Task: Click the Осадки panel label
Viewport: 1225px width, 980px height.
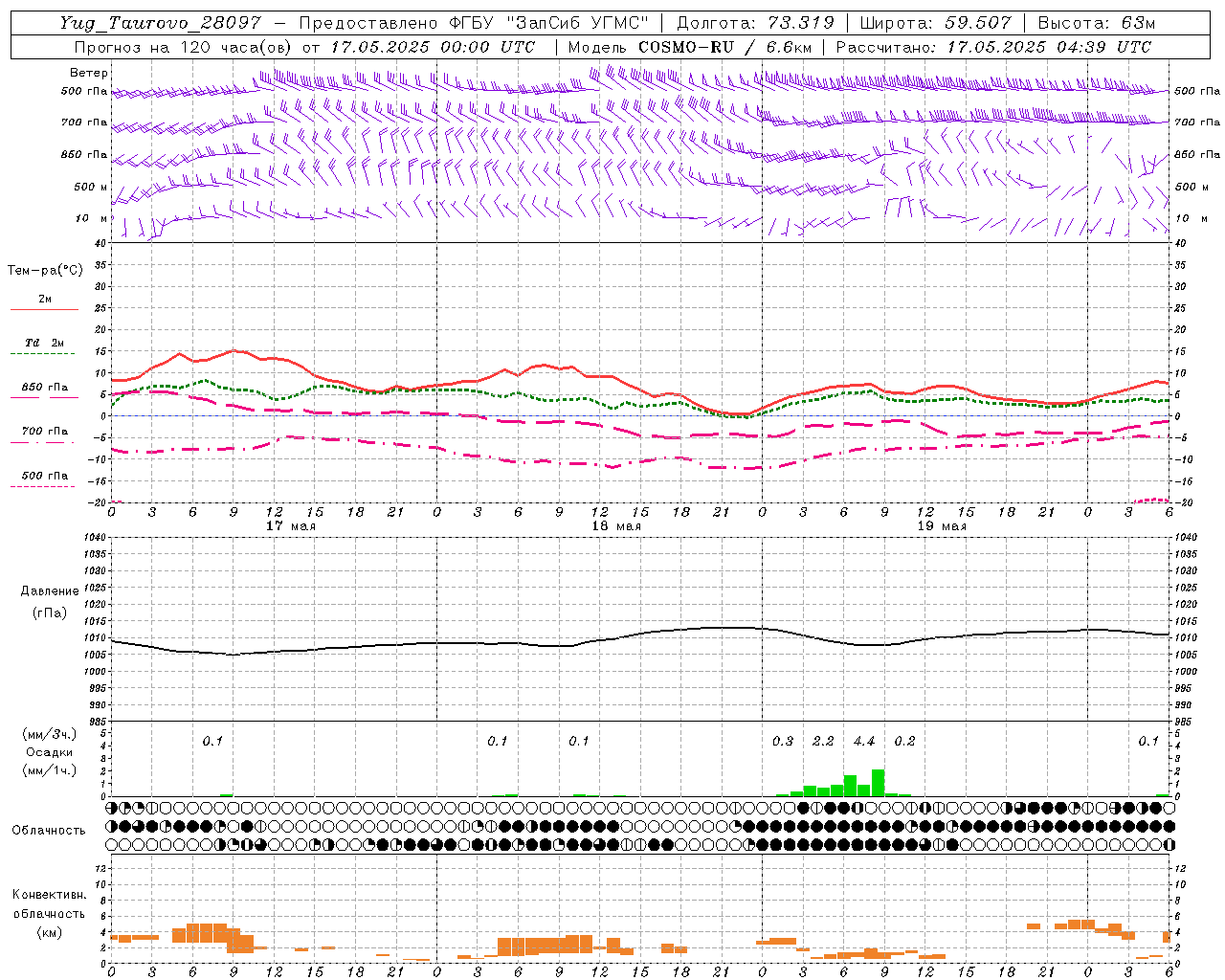Action: point(50,752)
